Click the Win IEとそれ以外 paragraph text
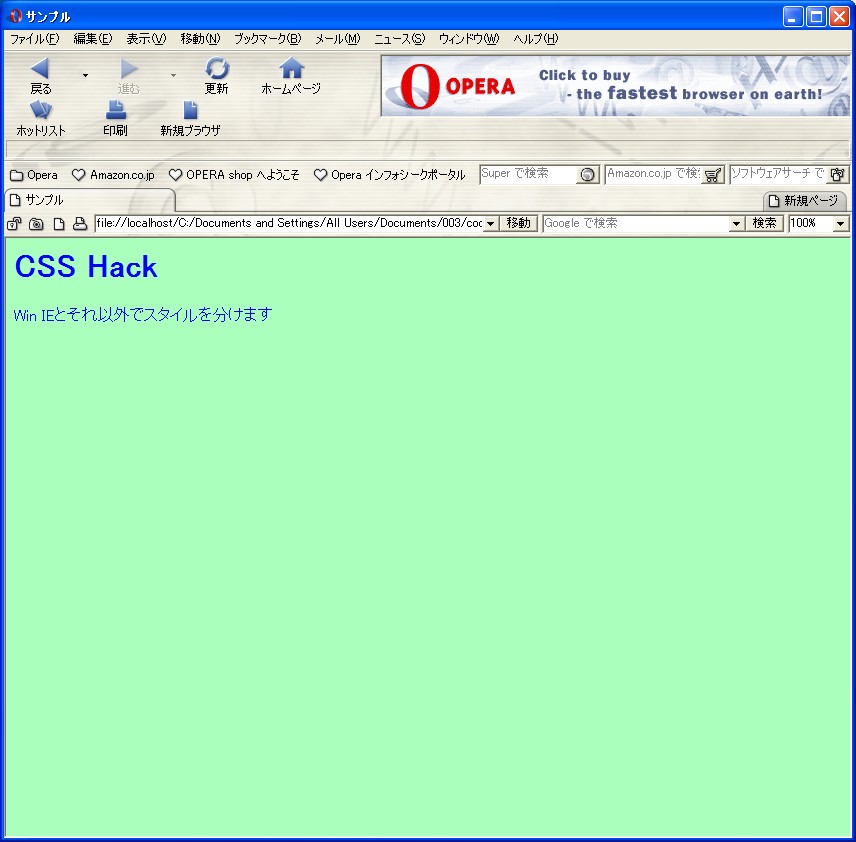The image size is (856, 842). (142, 315)
